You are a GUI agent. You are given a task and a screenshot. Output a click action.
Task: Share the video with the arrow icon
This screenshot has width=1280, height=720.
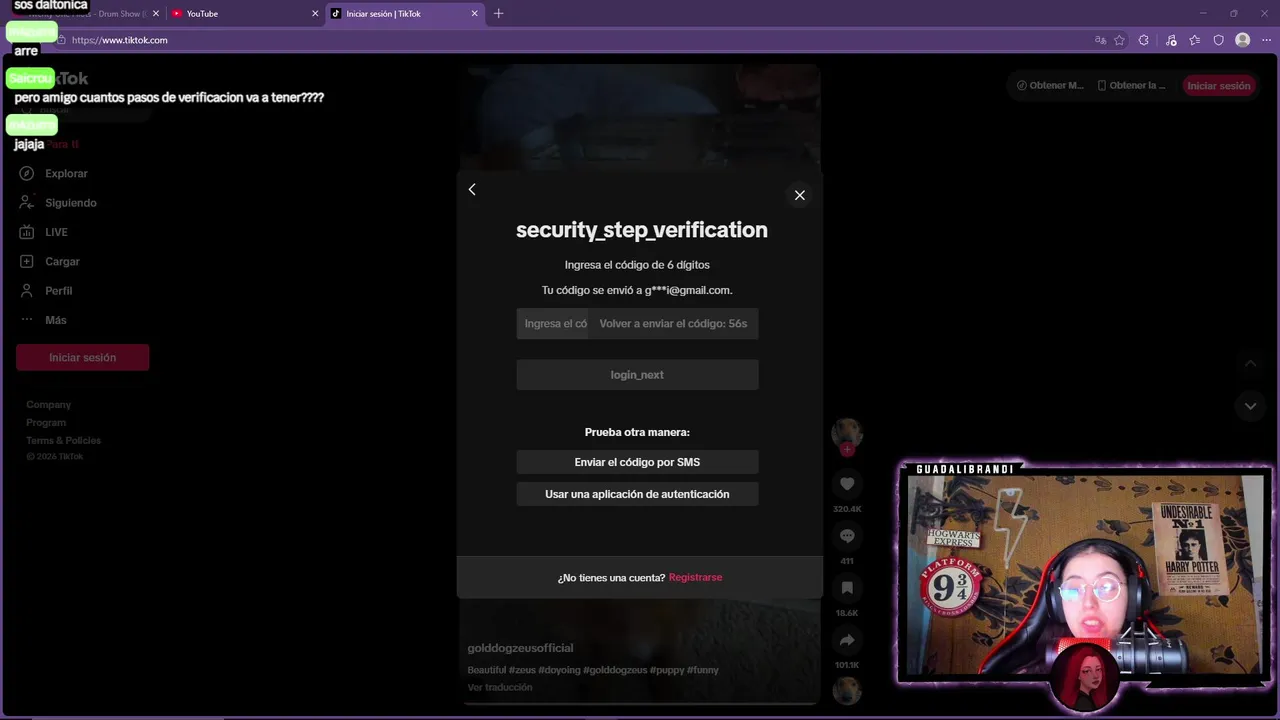tap(847, 640)
